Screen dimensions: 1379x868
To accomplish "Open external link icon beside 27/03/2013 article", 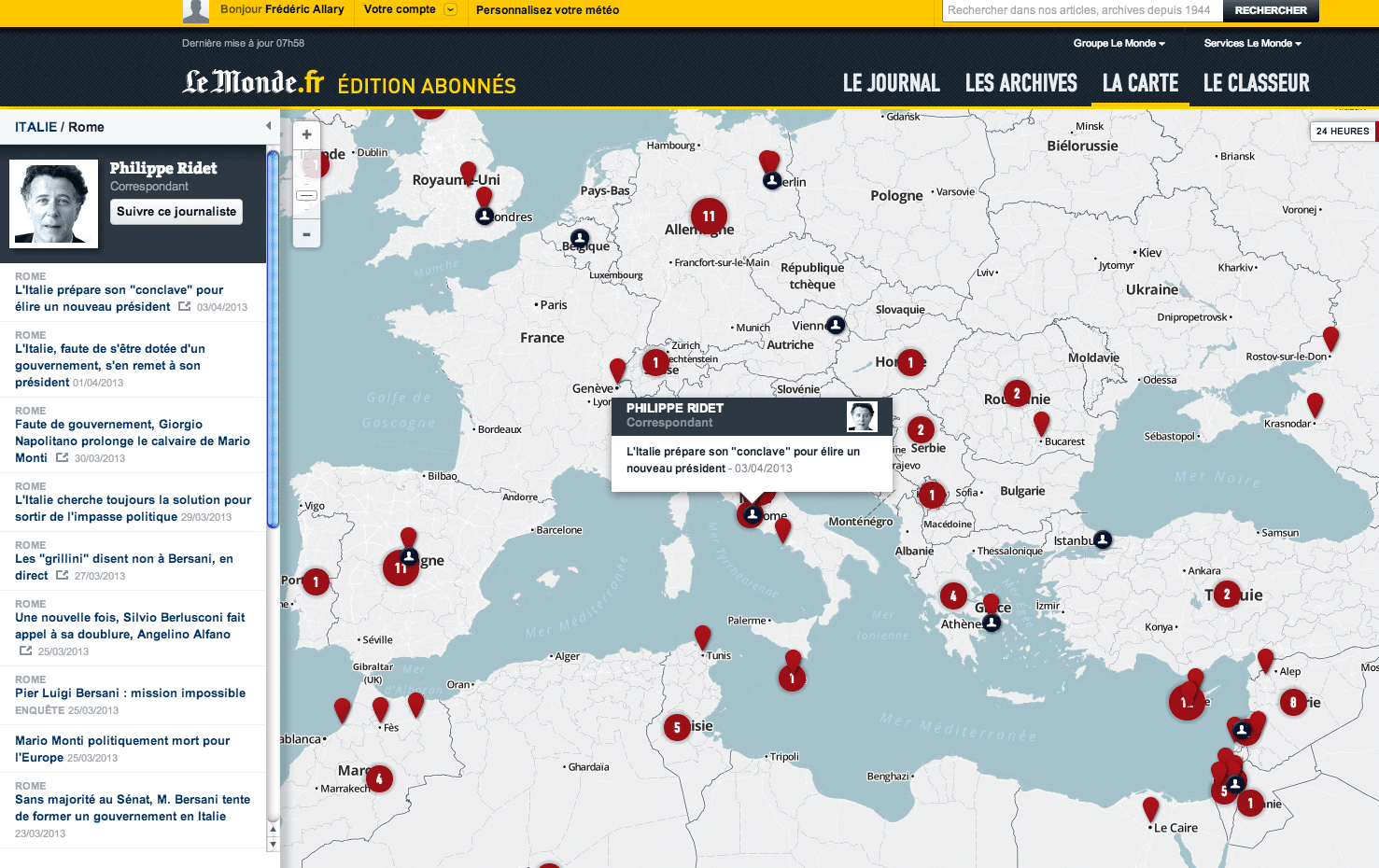I will point(62,575).
